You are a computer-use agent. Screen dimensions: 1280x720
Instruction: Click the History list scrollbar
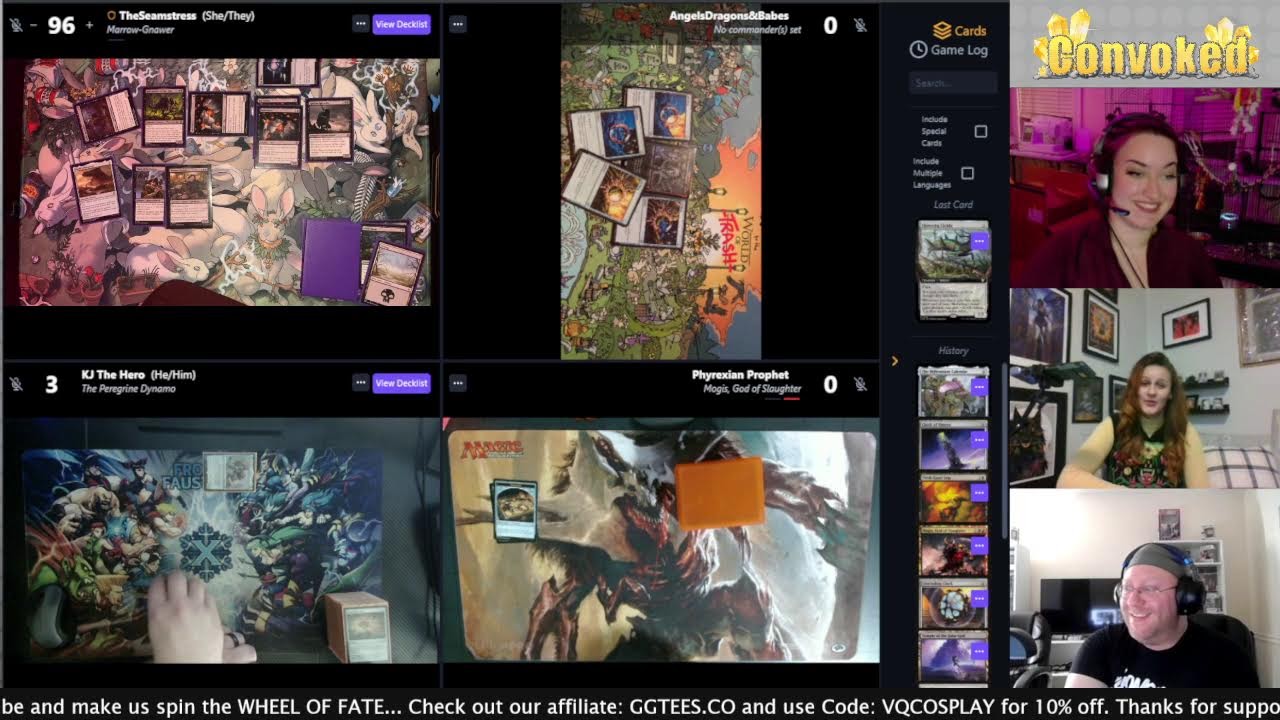(x=1003, y=450)
